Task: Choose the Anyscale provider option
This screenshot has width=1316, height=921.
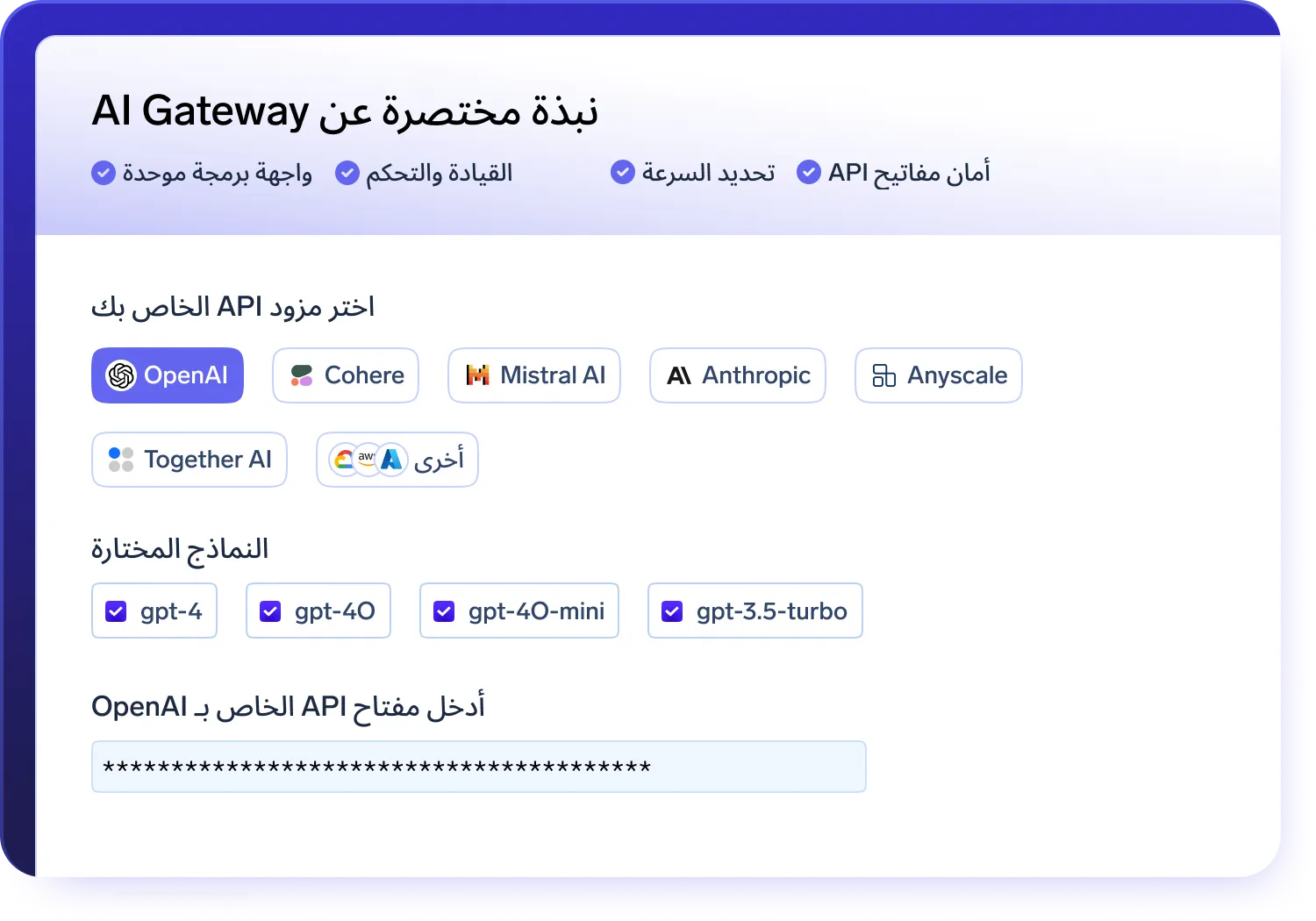Action: 939,375
